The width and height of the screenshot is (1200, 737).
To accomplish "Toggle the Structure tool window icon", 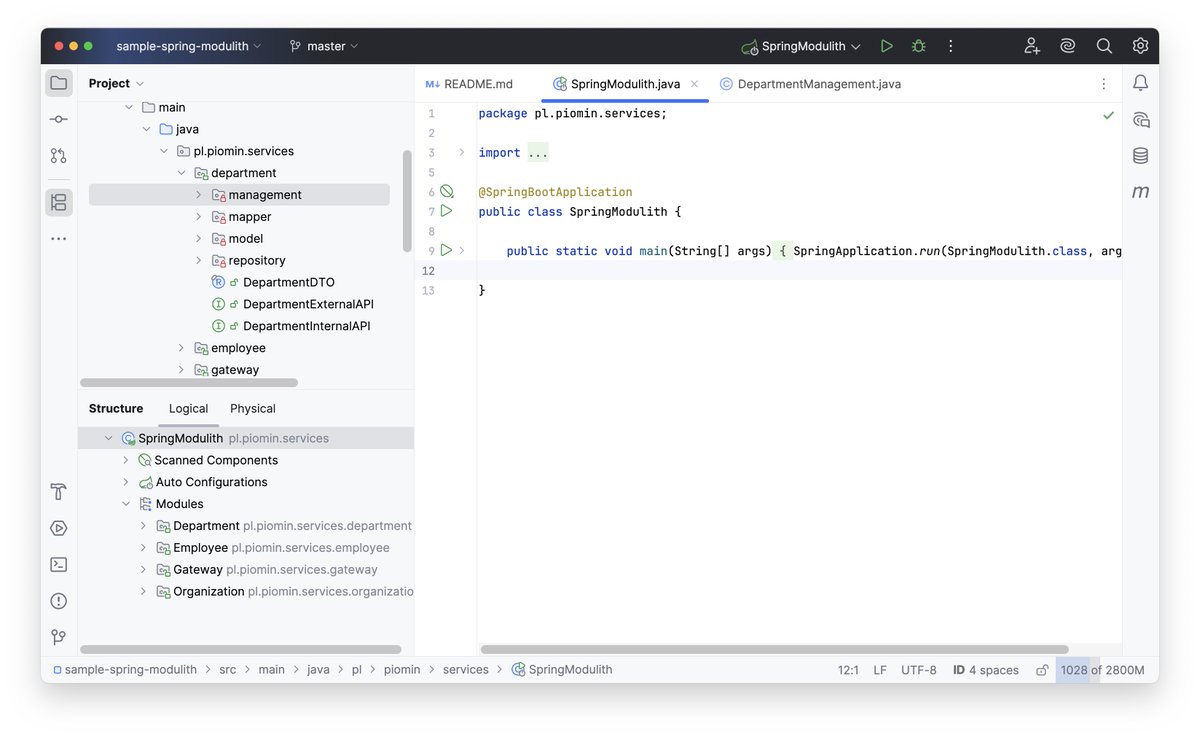I will point(59,202).
